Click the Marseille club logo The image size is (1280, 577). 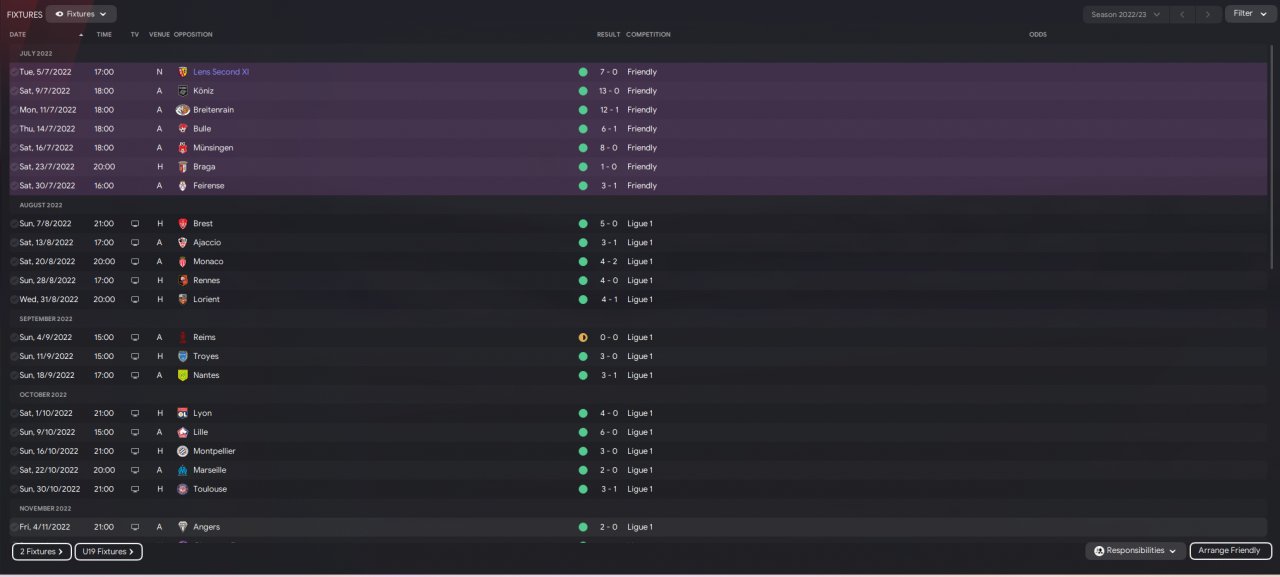pyautogui.click(x=183, y=470)
